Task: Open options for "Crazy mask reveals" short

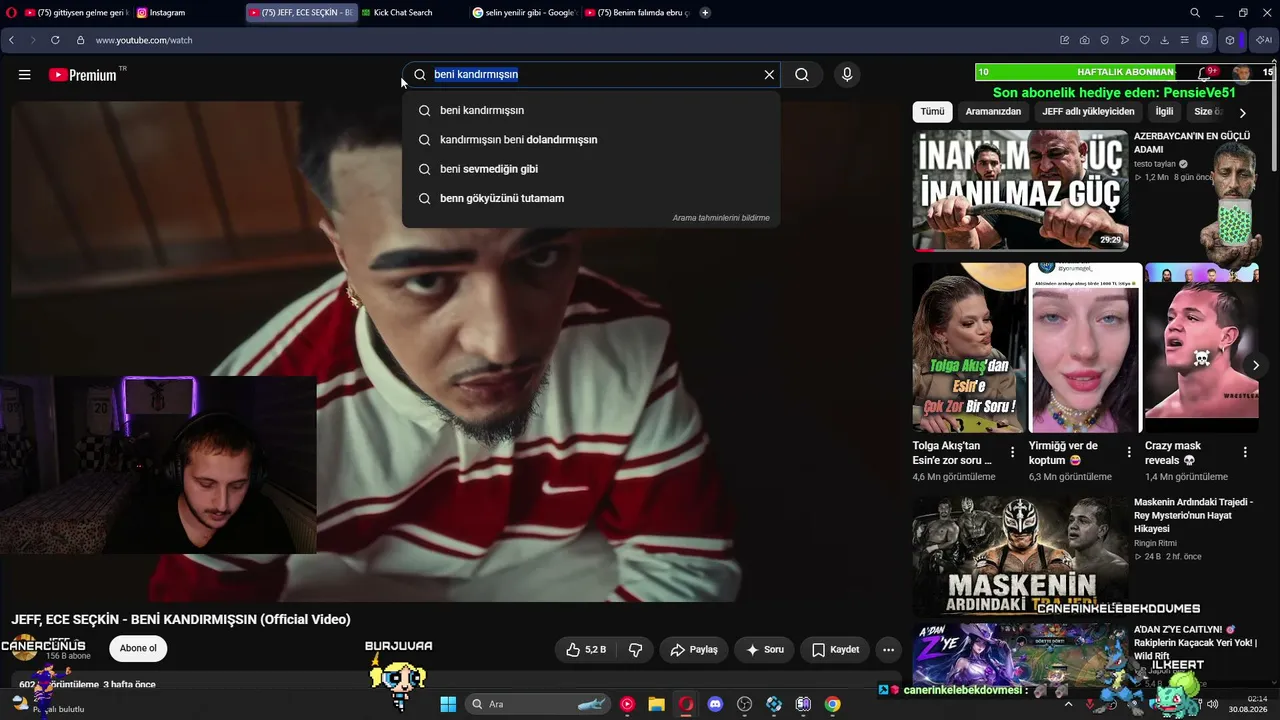Action: click(x=1245, y=452)
